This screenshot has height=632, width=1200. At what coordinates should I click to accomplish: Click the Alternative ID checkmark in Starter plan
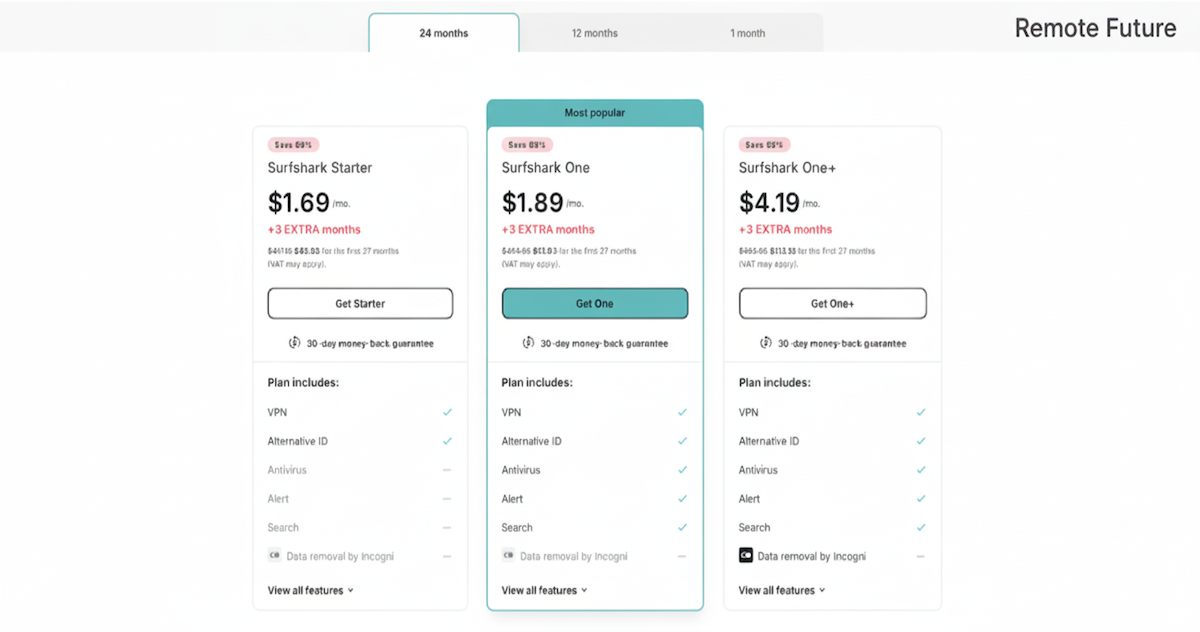click(447, 440)
